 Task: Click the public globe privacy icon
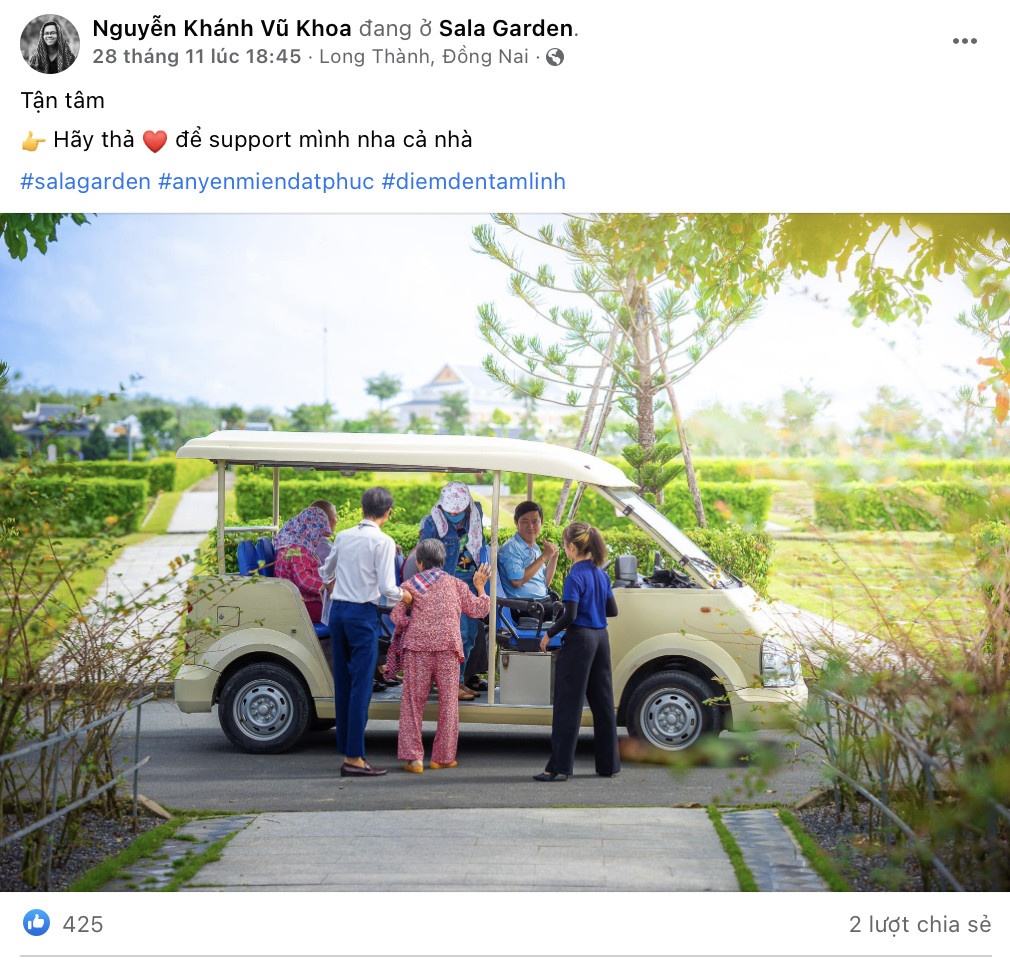pyautogui.click(x=555, y=57)
